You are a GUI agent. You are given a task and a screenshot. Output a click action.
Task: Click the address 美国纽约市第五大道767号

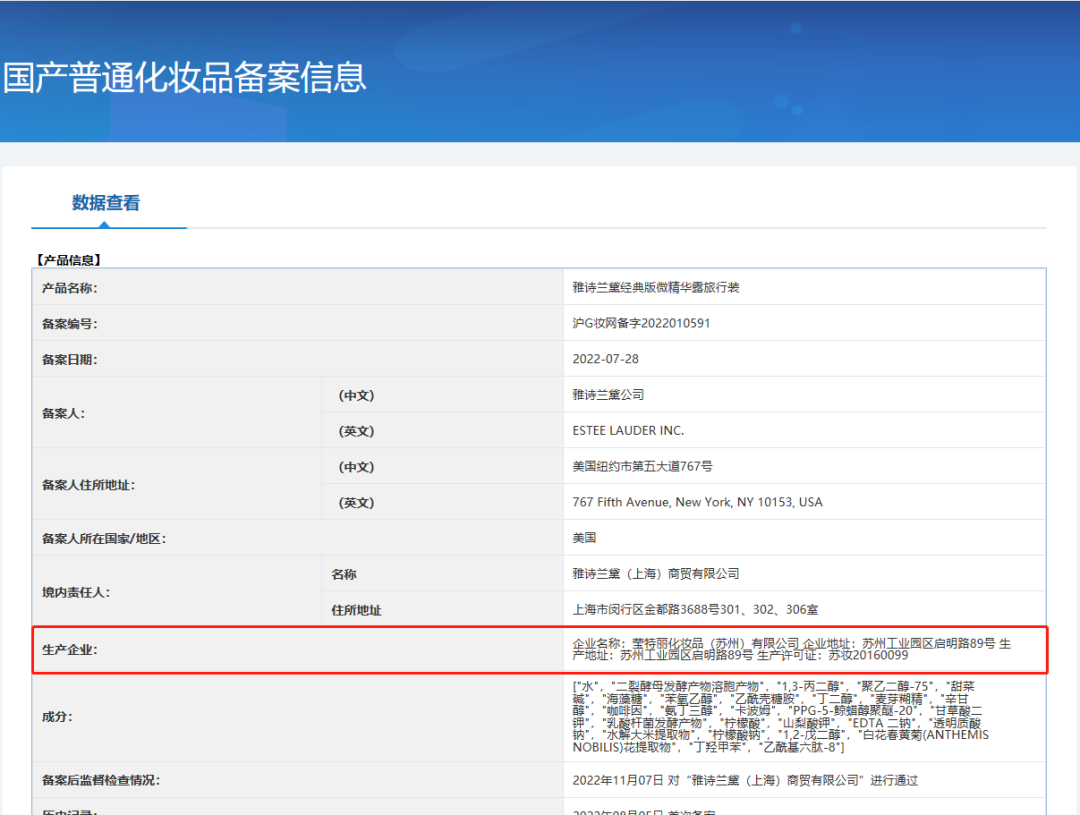(642, 467)
